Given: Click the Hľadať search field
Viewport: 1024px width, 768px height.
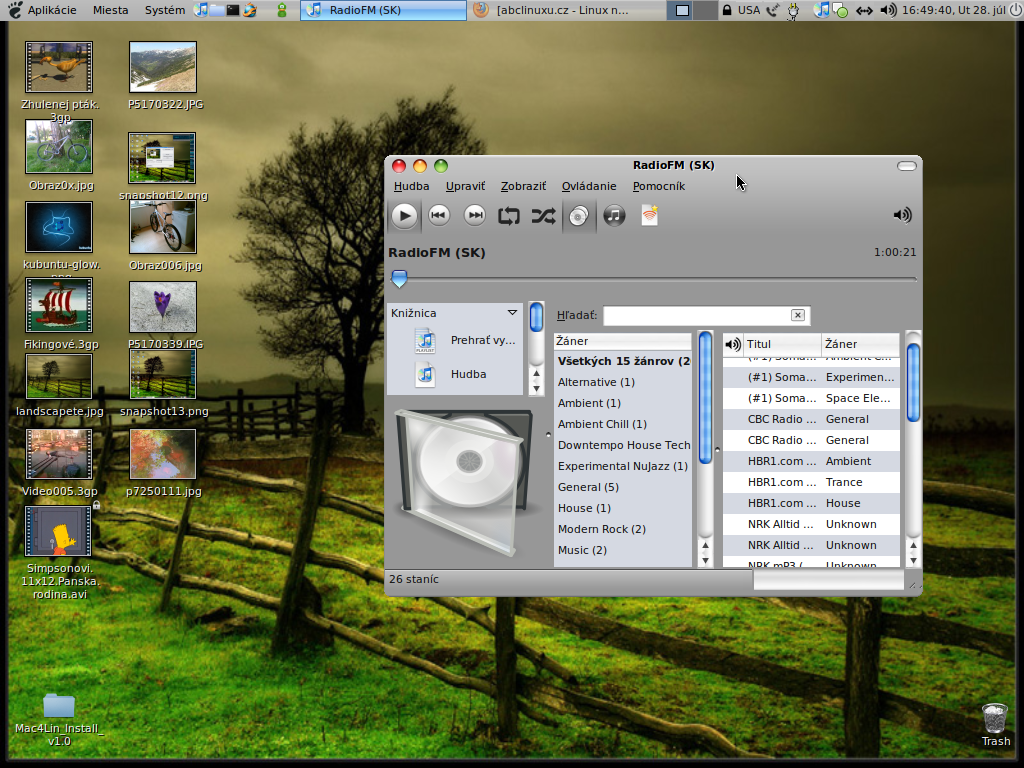Looking at the screenshot, I should coord(696,315).
